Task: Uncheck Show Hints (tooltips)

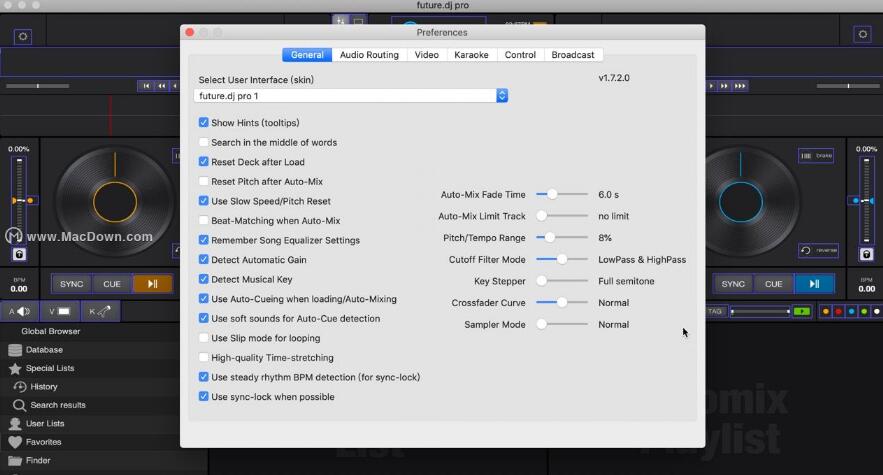Action: point(204,122)
